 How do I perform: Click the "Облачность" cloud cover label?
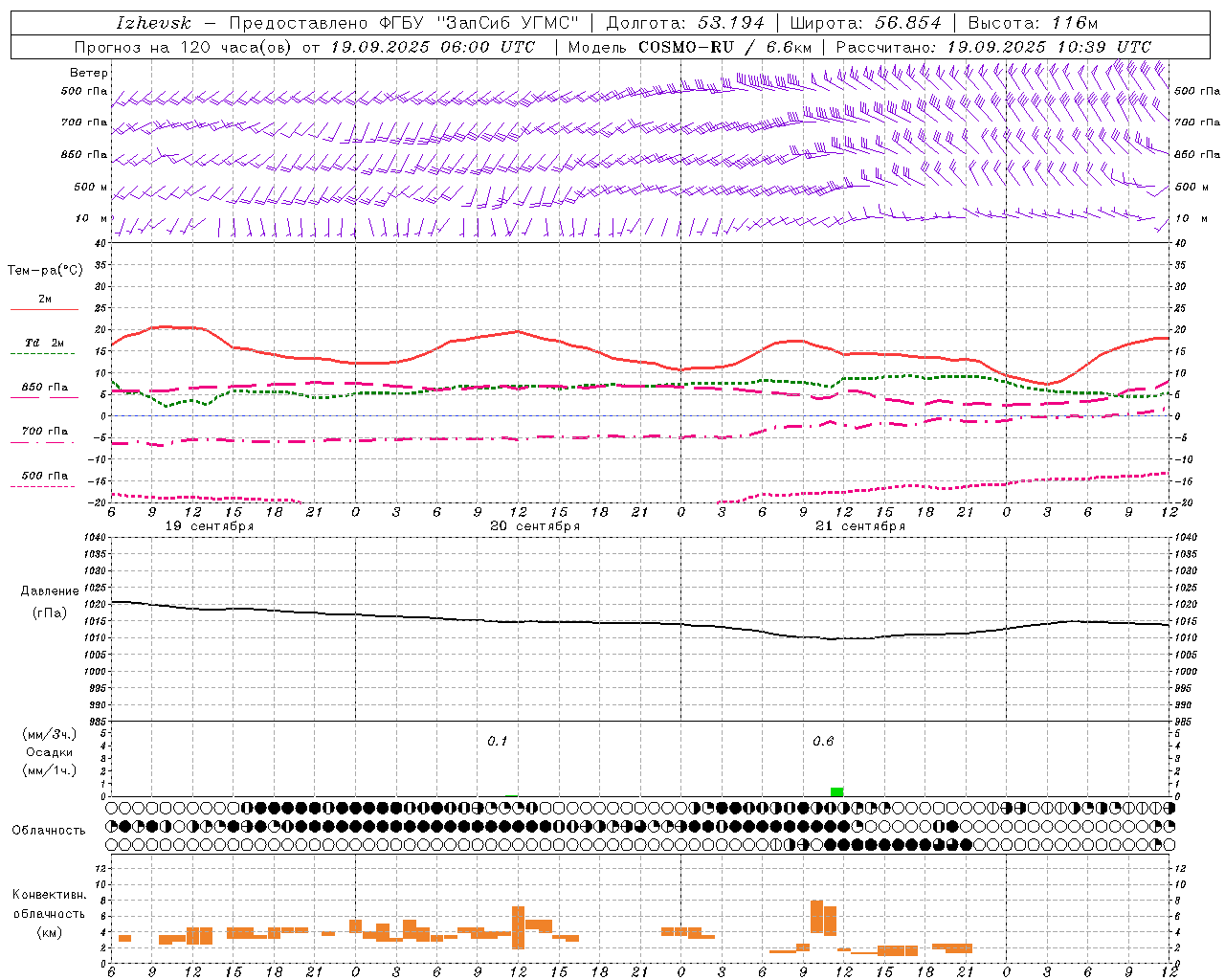click(49, 831)
